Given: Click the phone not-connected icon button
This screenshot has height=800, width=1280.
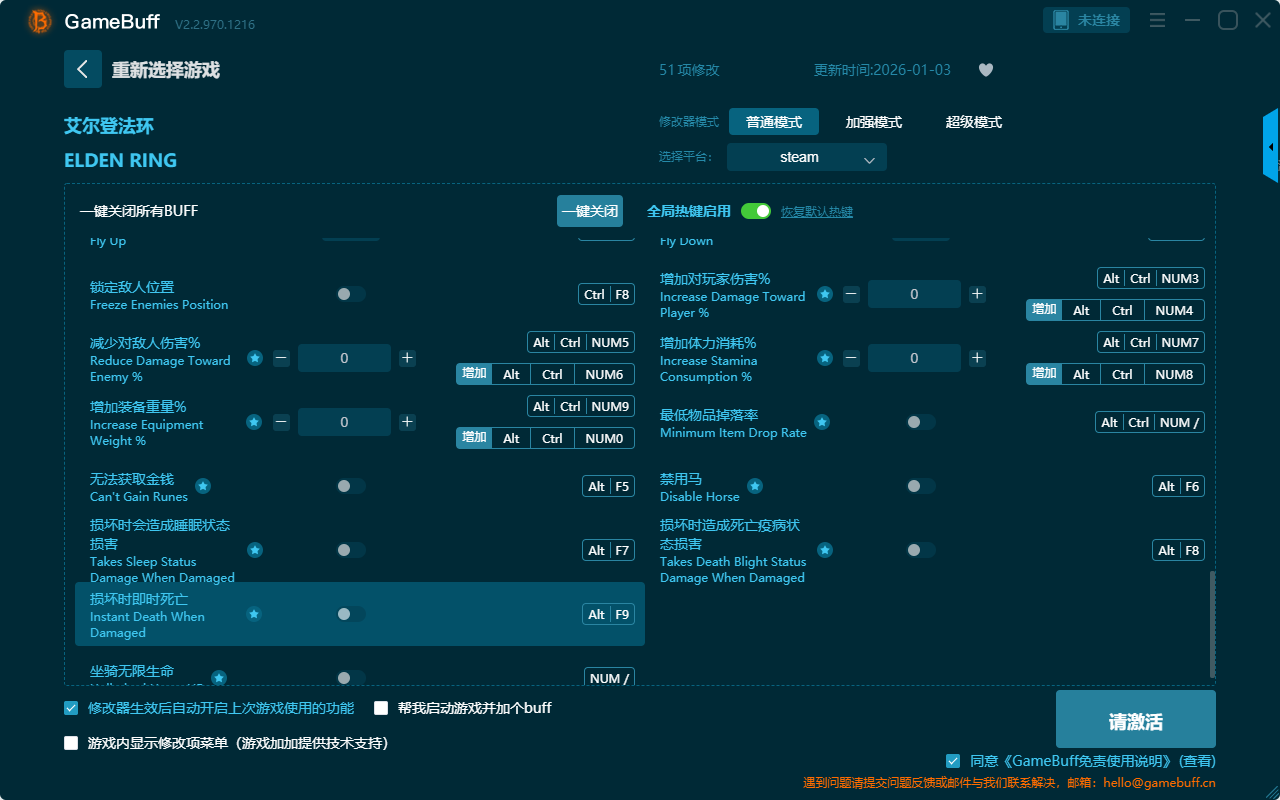Looking at the screenshot, I should 1086,20.
